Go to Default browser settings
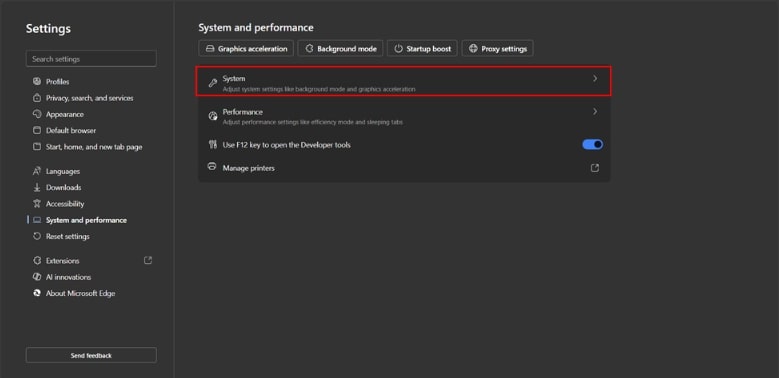The image size is (781, 378). click(71, 130)
